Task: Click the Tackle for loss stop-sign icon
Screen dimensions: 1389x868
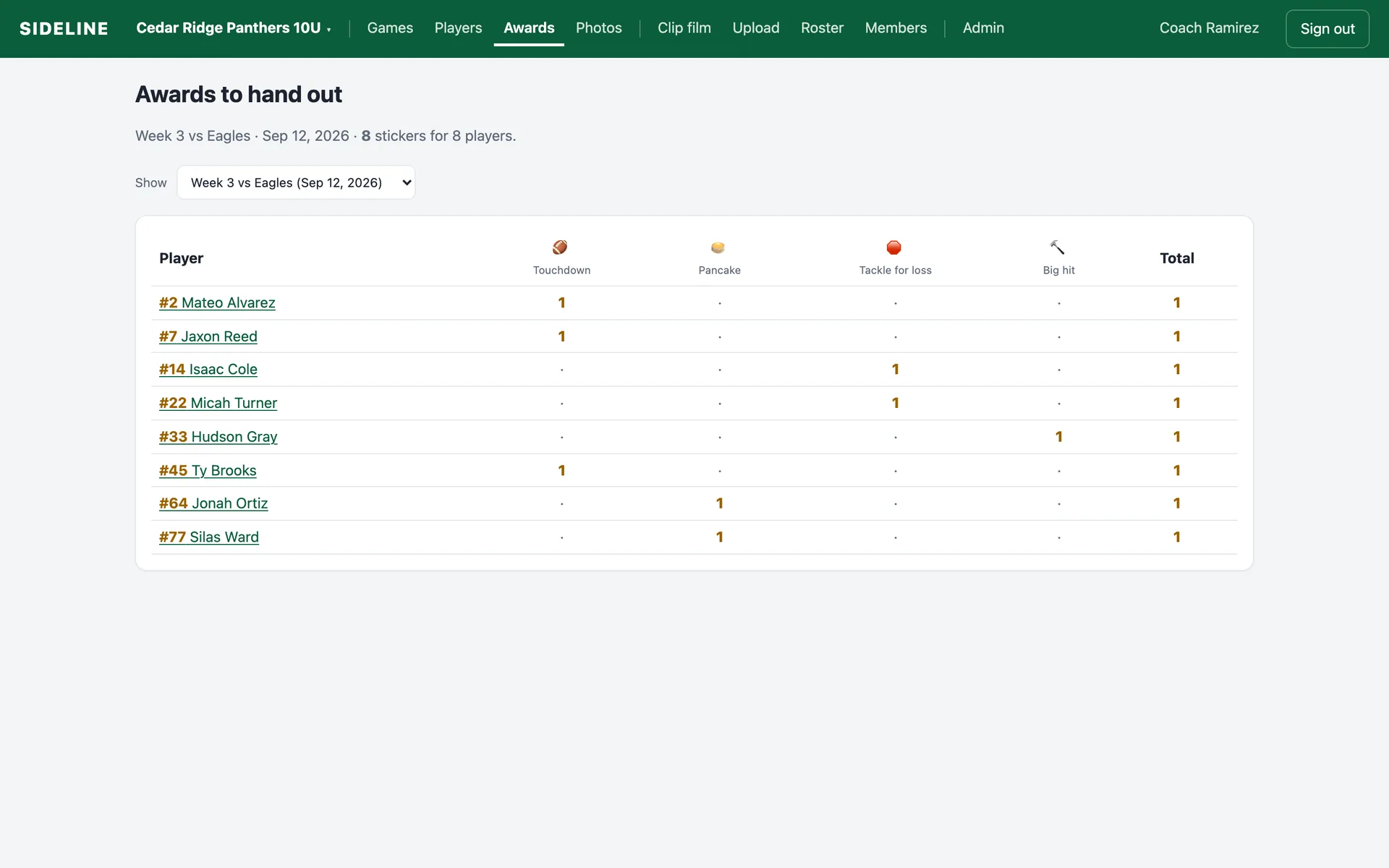Action: point(894,247)
